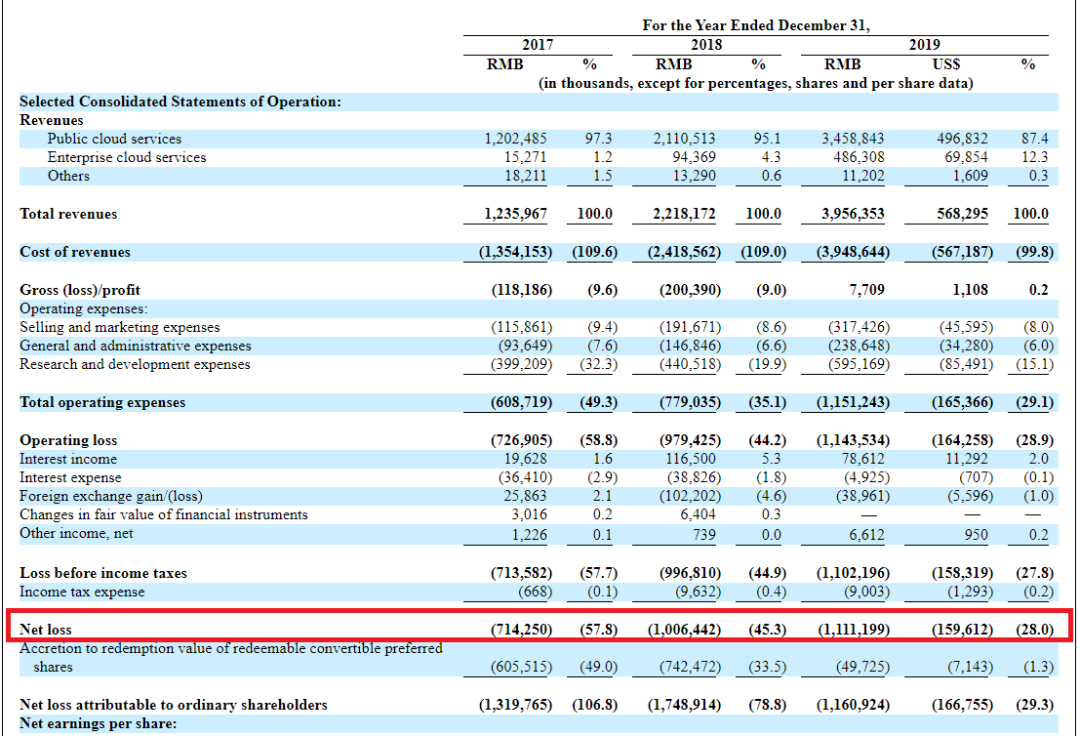Click 'Net loss attributable to ordinary shareholders'

tap(174, 705)
